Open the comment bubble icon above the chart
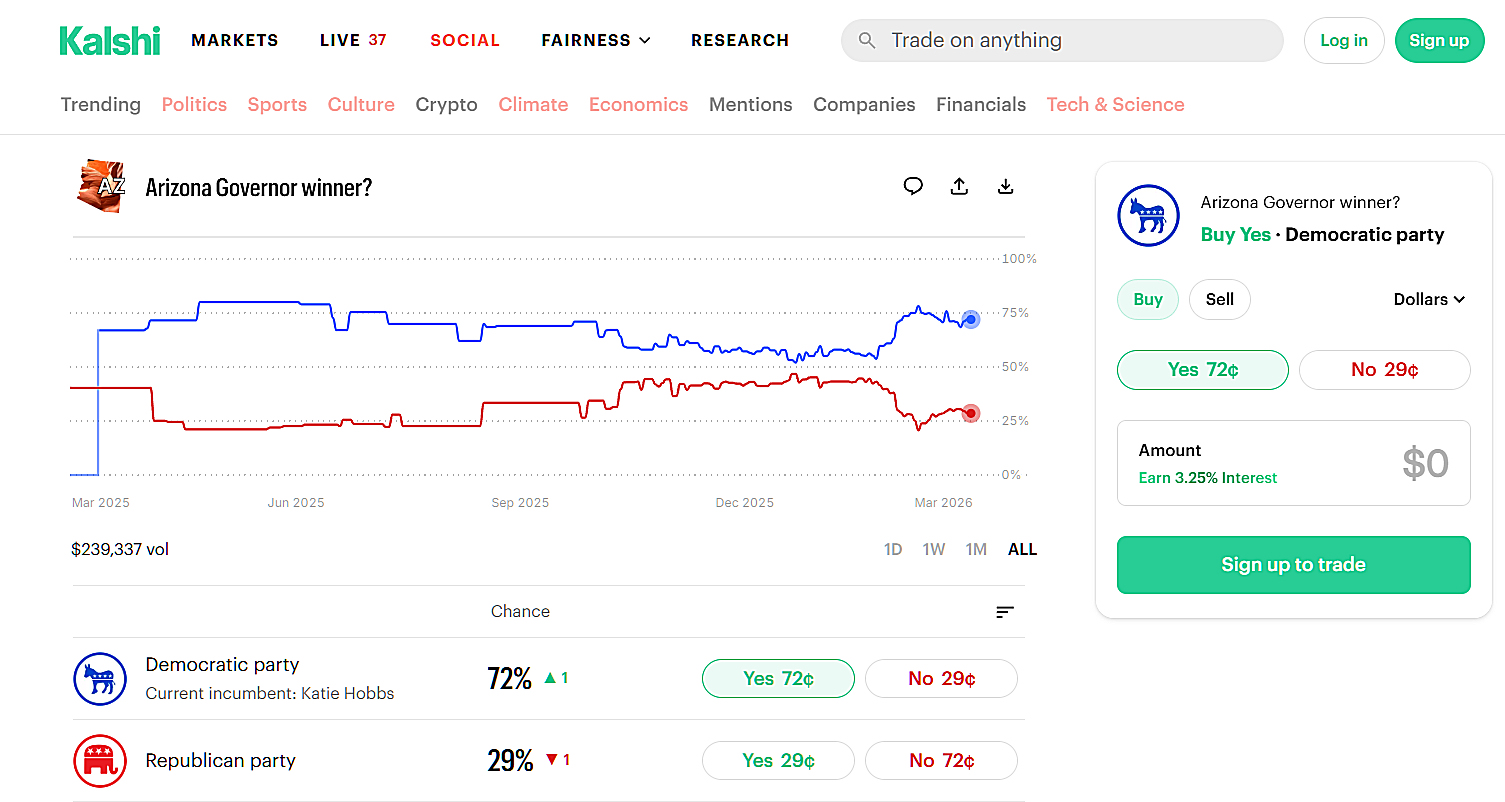 tap(913, 186)
